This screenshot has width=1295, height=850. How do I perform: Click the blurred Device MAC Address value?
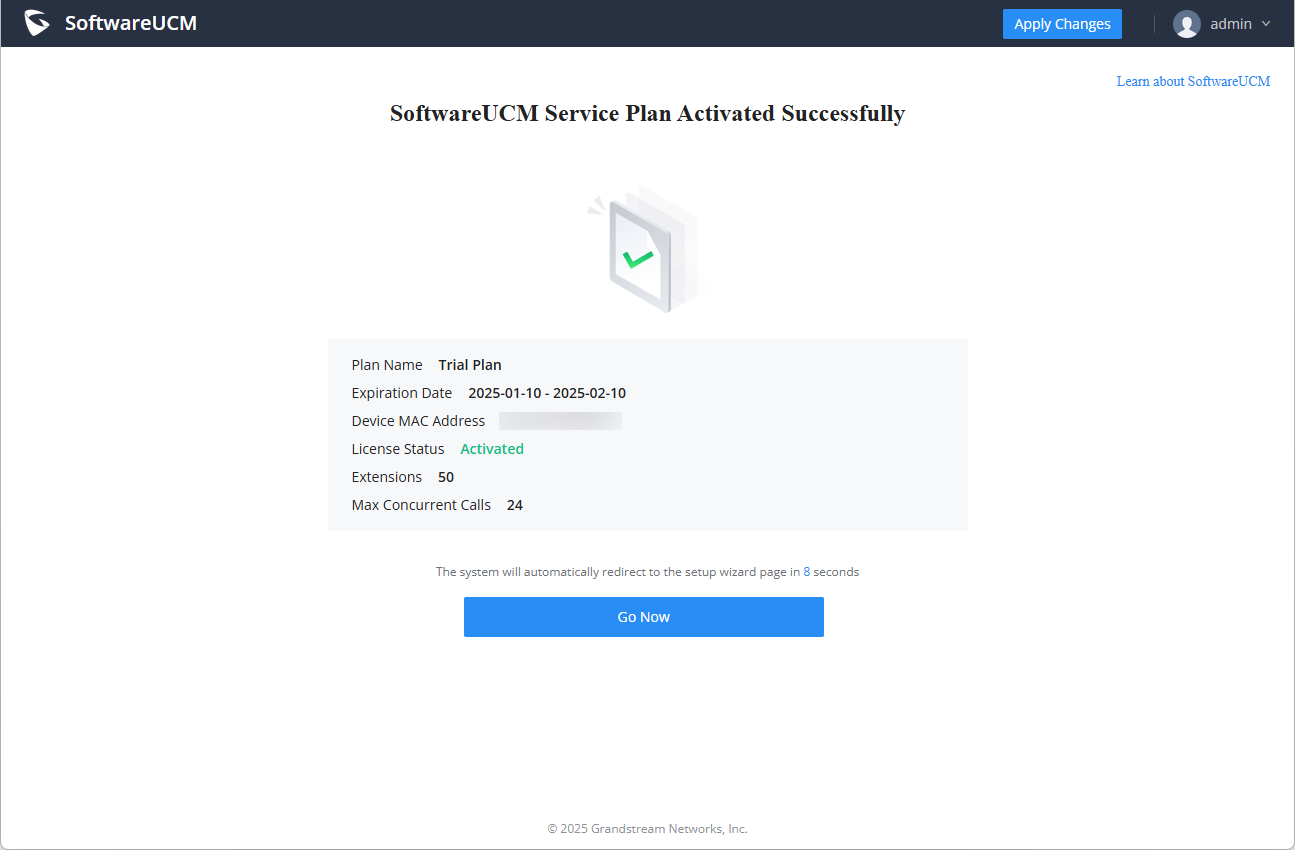(560, 421)
